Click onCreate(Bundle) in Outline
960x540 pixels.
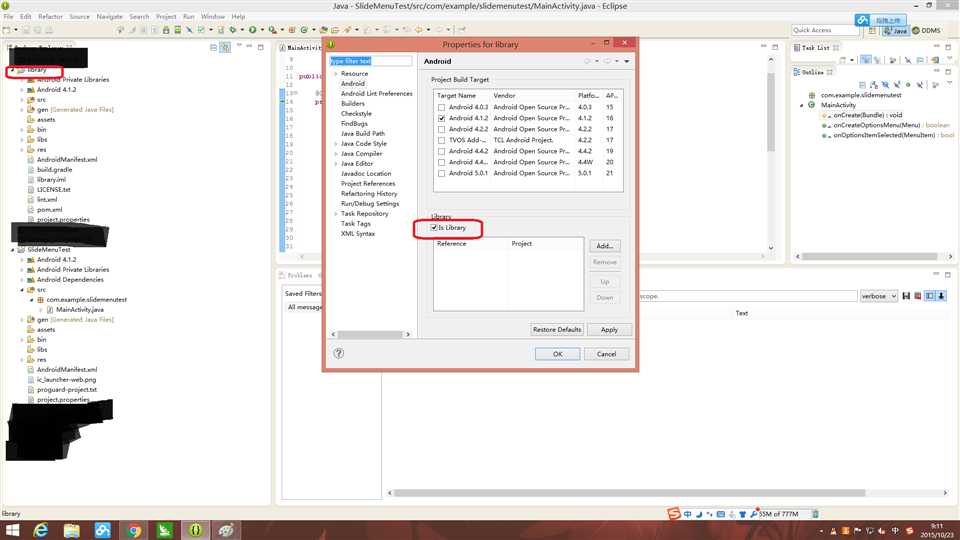[x=868, y=115]
